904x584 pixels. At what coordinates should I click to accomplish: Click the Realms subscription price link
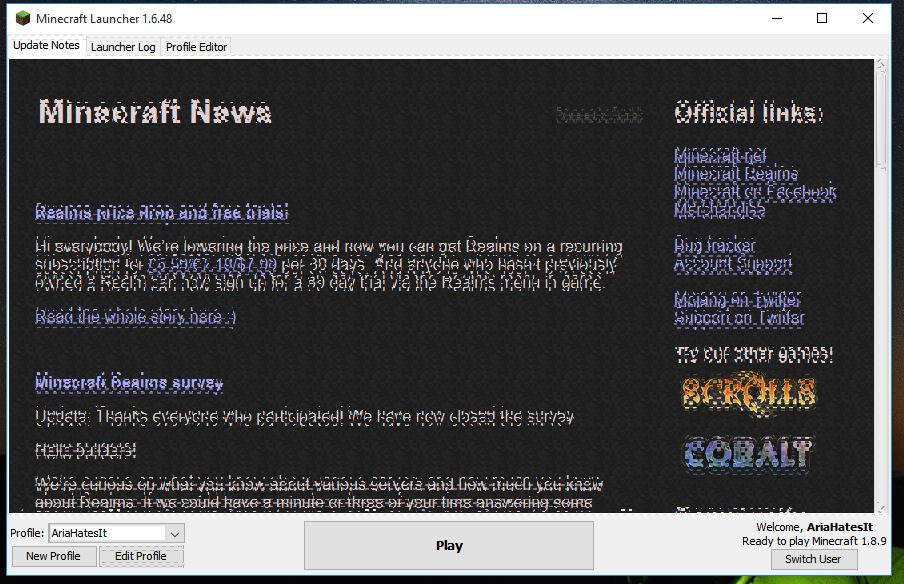tap(212, 265)
